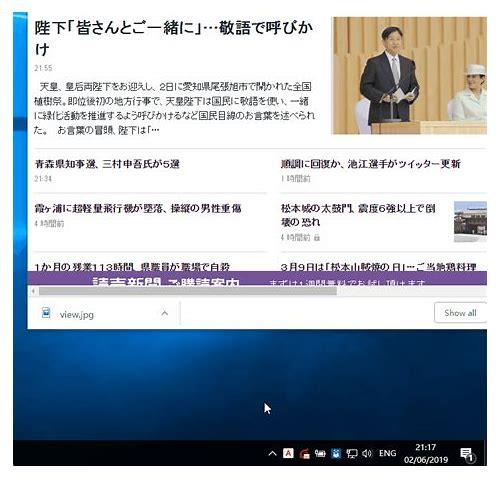This screenshot has width=500, height=478.
Task: Switch input language via ENG indicator
Action: click(x=387, y=453)
